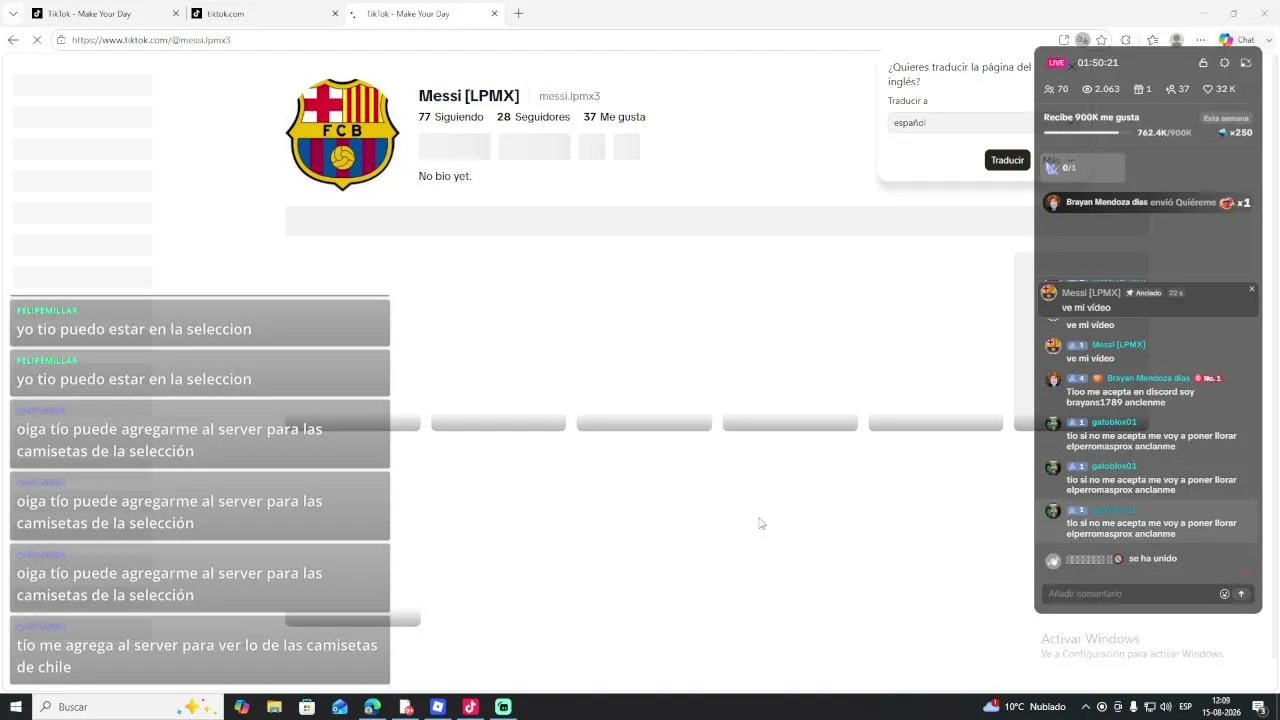Image resolution: width=1280 pixels, height=720 pixels.
Task: Click the open-in-app icon in address bar
Action: (1064, 40)
